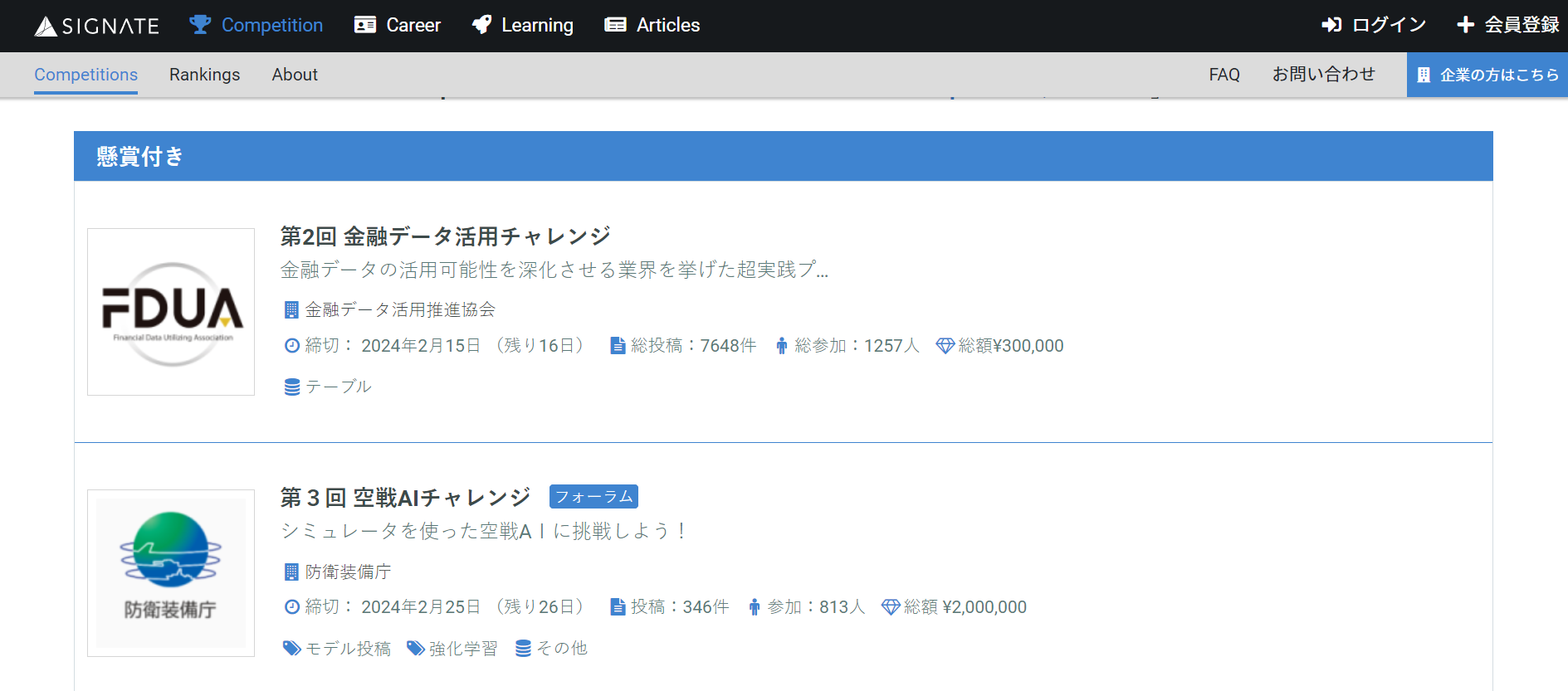Image resolution: width=1568 pixels, height=691 pixels.
Task: Click the 企業の方はこちら button
Action: pyautogui.click(x=1487, y=75)
